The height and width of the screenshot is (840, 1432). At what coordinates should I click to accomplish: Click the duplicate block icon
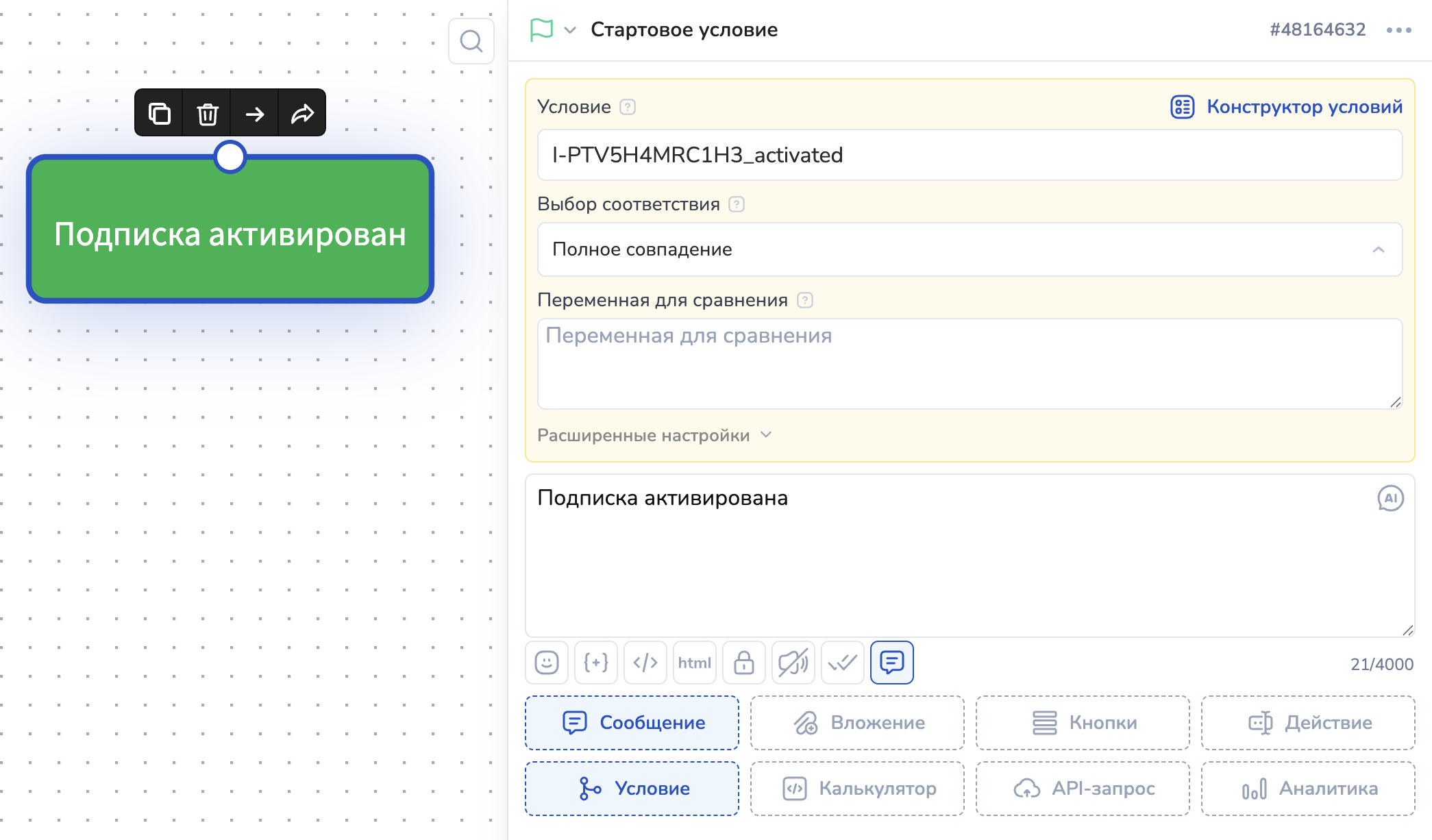pyautogui.click(x=159, y=113)
